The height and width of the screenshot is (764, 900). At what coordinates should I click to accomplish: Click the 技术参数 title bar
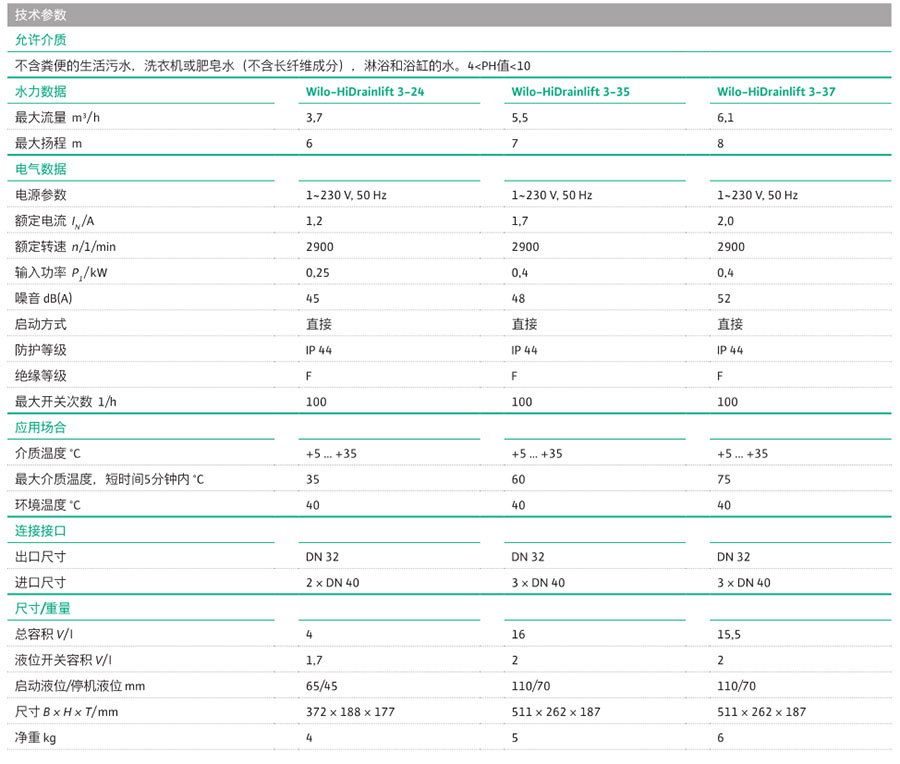[450, 15]
